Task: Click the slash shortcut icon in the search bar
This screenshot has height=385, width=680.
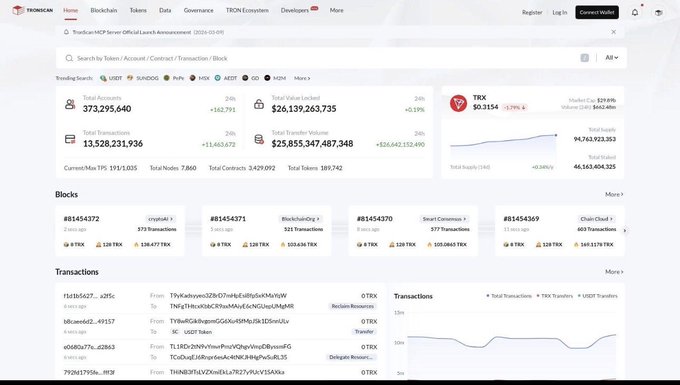Action: click(x=585, y=58)
